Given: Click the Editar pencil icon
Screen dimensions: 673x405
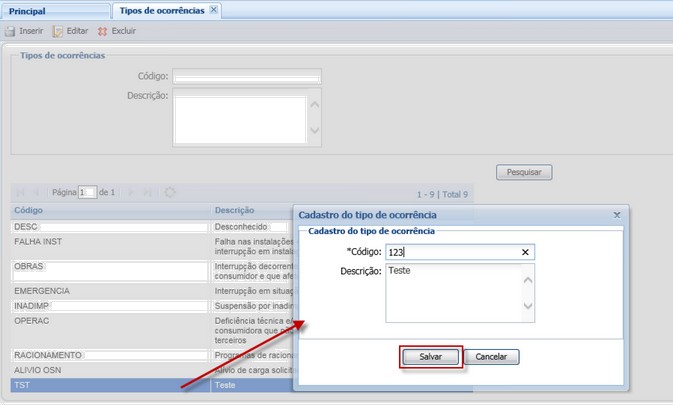Looking at the screenshot, I should click(x=58, y=31).
